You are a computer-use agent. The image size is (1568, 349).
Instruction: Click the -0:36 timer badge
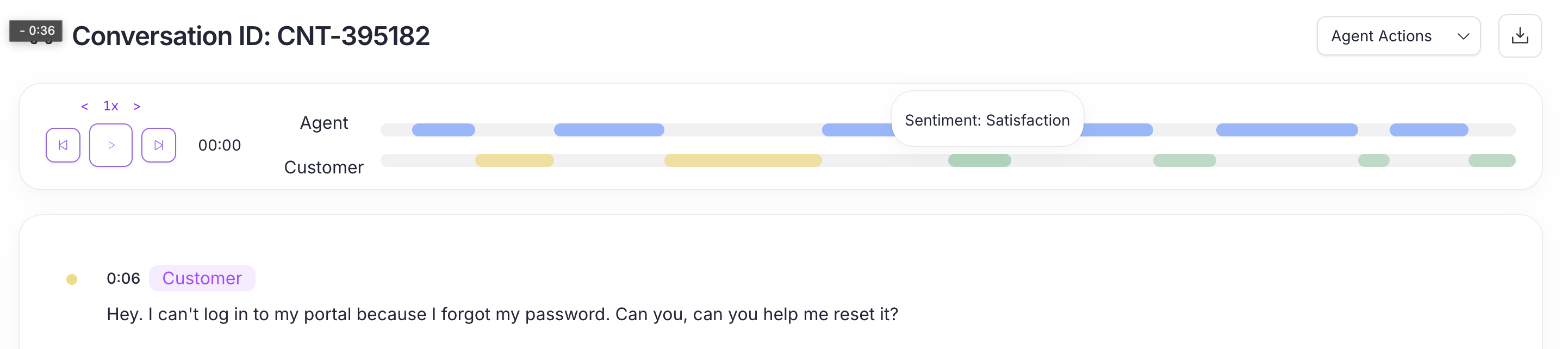pyautogui.click(x=38, y=28)
